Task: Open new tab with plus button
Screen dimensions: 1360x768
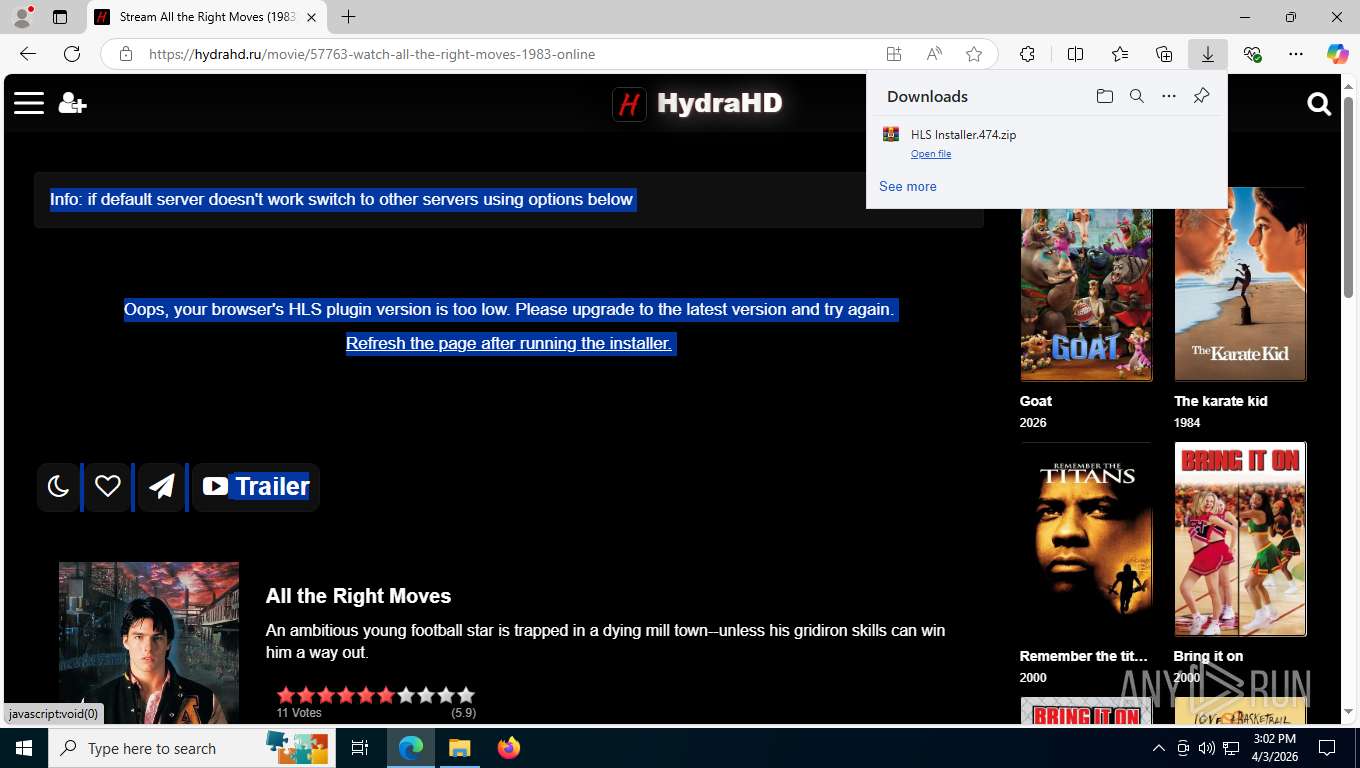Action: point(348,17)
